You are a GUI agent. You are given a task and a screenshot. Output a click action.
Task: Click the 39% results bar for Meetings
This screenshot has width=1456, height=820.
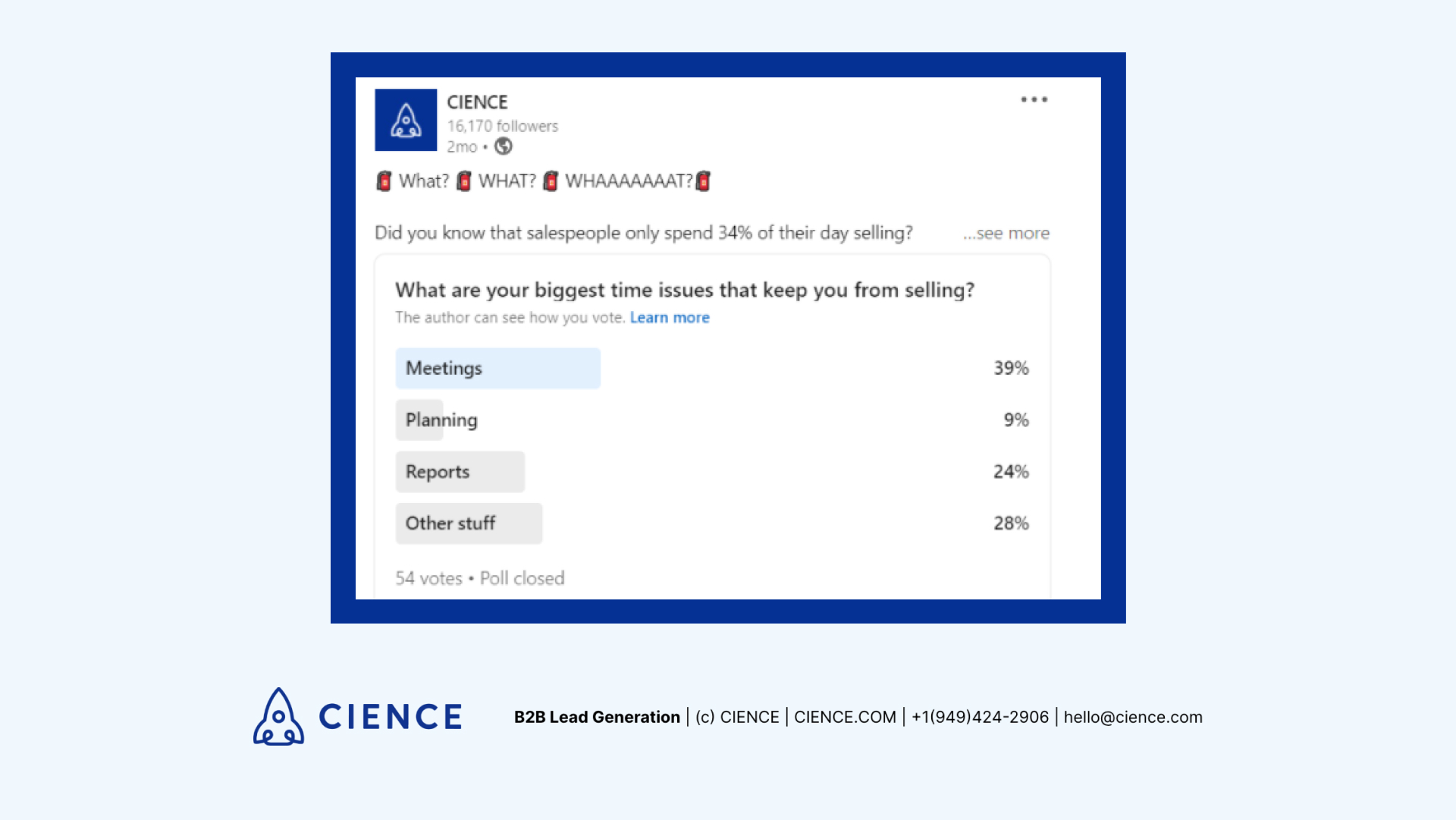click(1011, 368)
